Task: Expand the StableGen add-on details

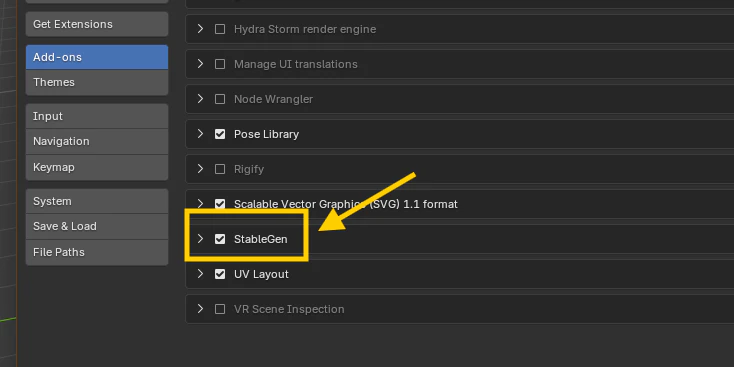Action: 200,239
